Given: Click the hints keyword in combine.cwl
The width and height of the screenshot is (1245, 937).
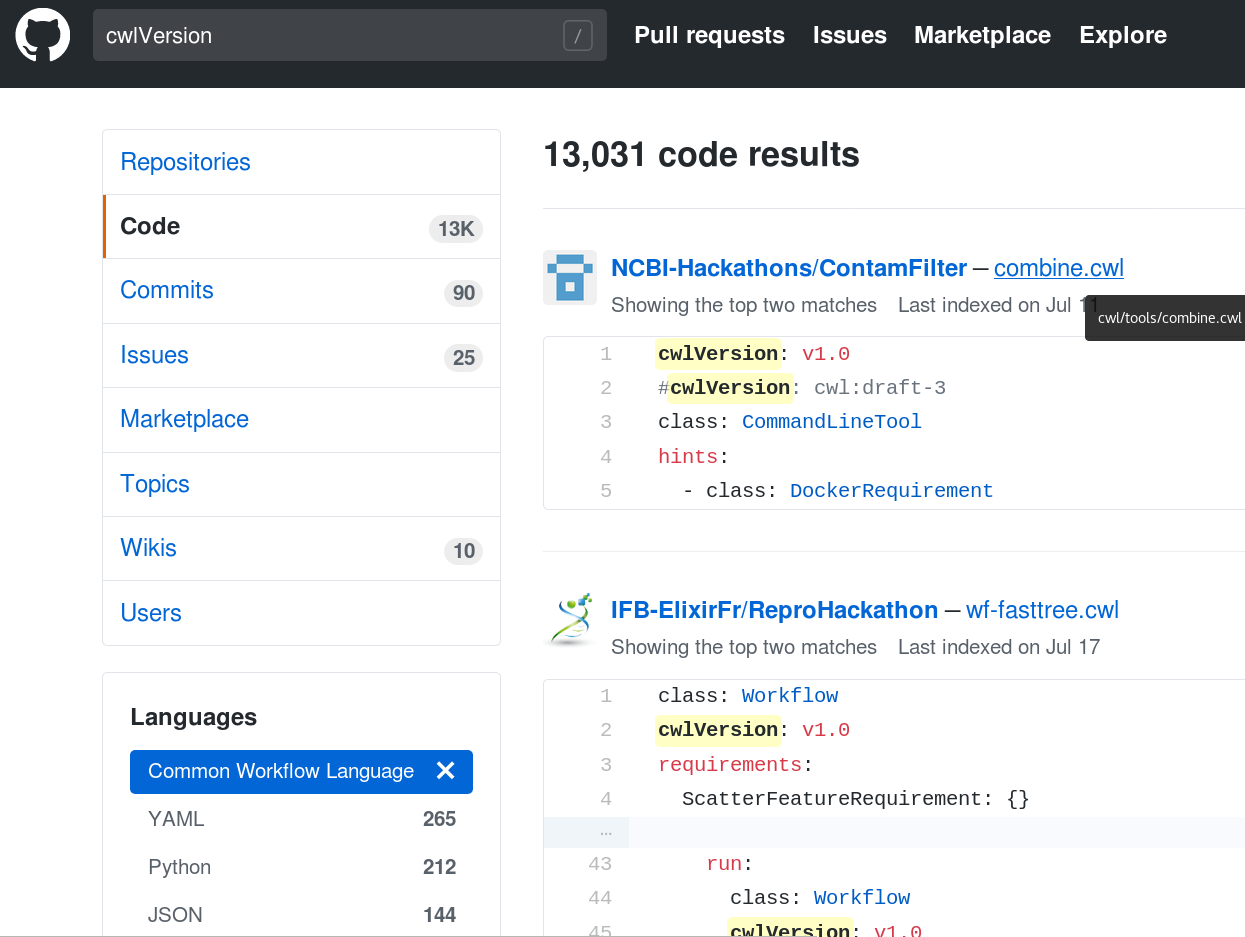Looking at the screenshot, I should point(688,457).
